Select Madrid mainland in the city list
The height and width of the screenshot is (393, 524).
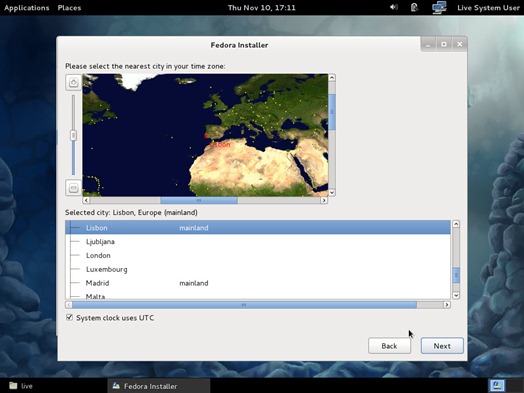pos(258,283)
